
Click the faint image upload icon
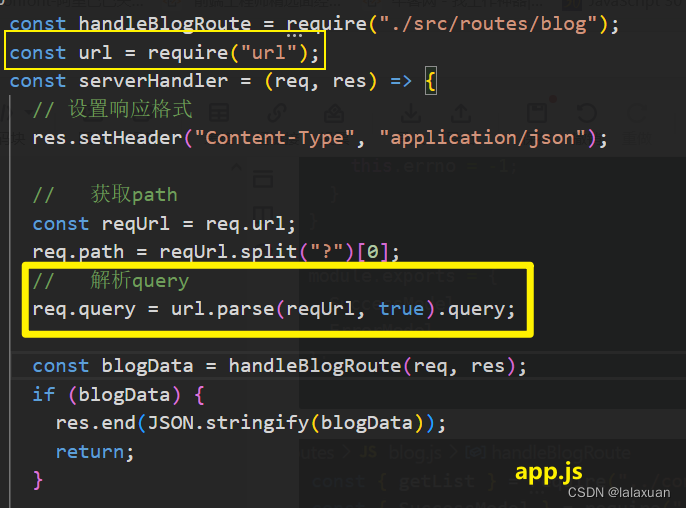point(334,113)
